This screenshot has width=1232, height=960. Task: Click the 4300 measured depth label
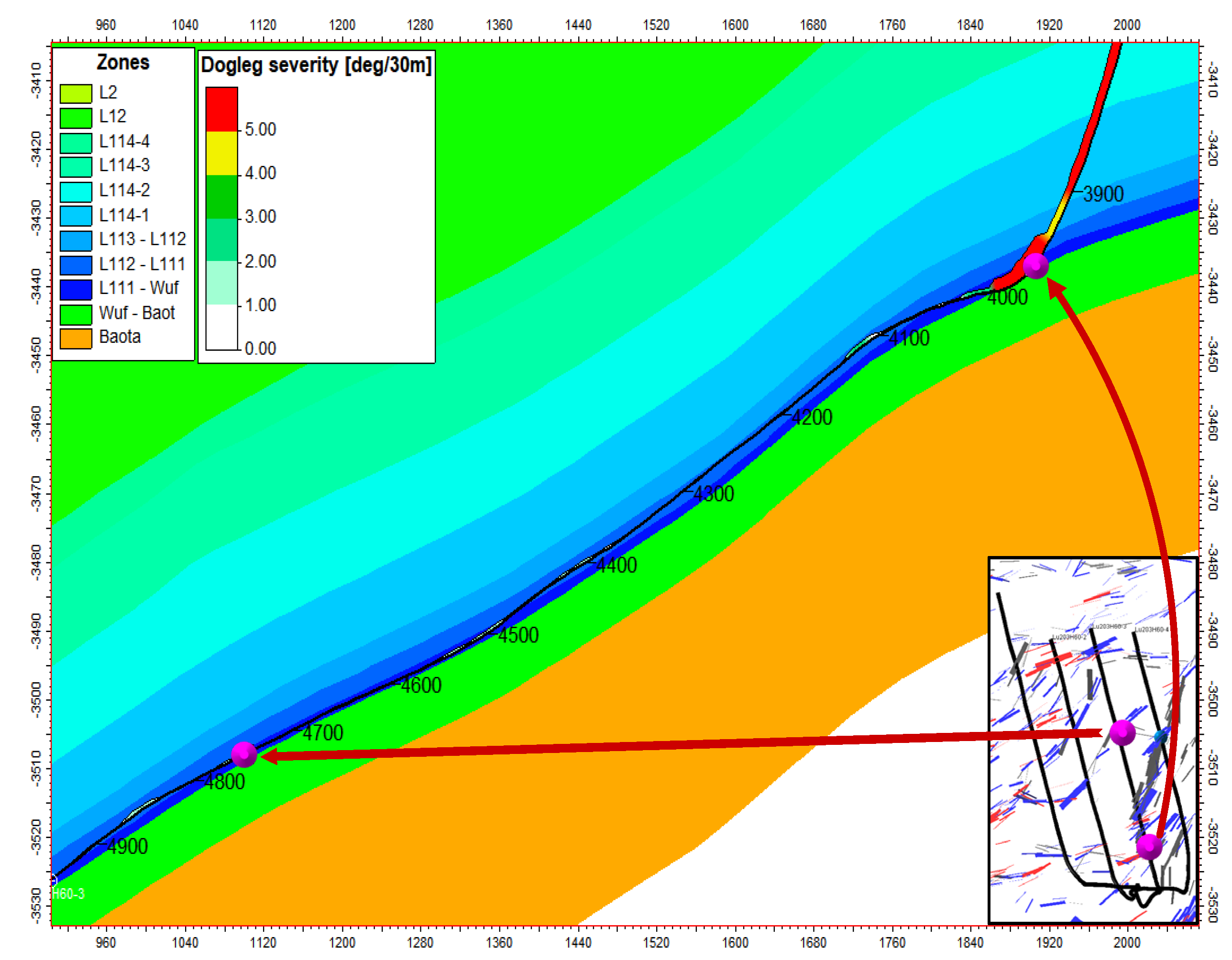coord(714,494)
